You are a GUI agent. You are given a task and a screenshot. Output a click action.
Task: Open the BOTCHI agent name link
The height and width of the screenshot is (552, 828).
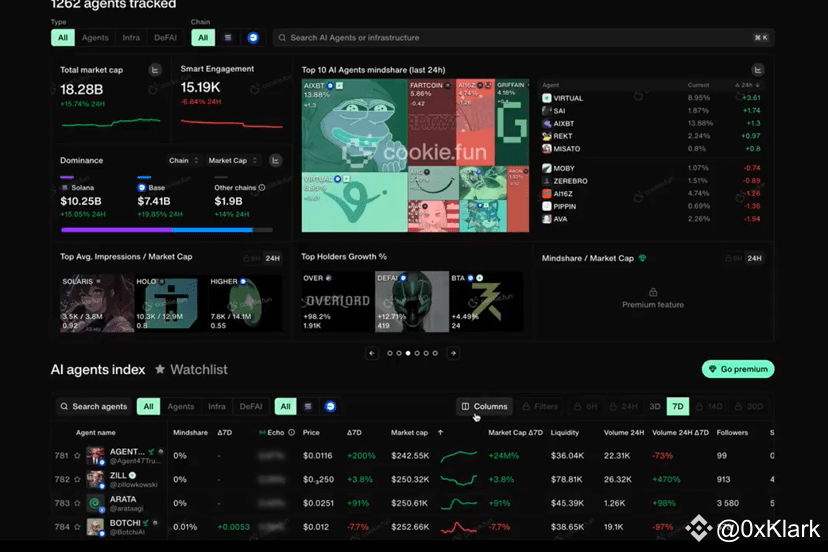(x=125, y=523)
